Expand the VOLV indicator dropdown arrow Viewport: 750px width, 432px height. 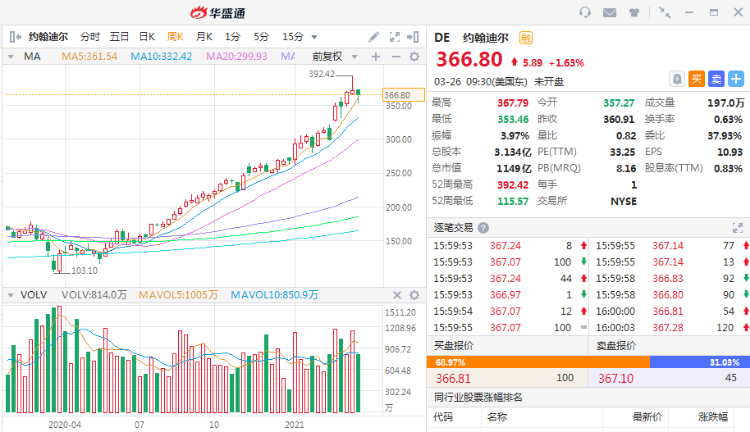pyautogui.click(x=11, y=295)
